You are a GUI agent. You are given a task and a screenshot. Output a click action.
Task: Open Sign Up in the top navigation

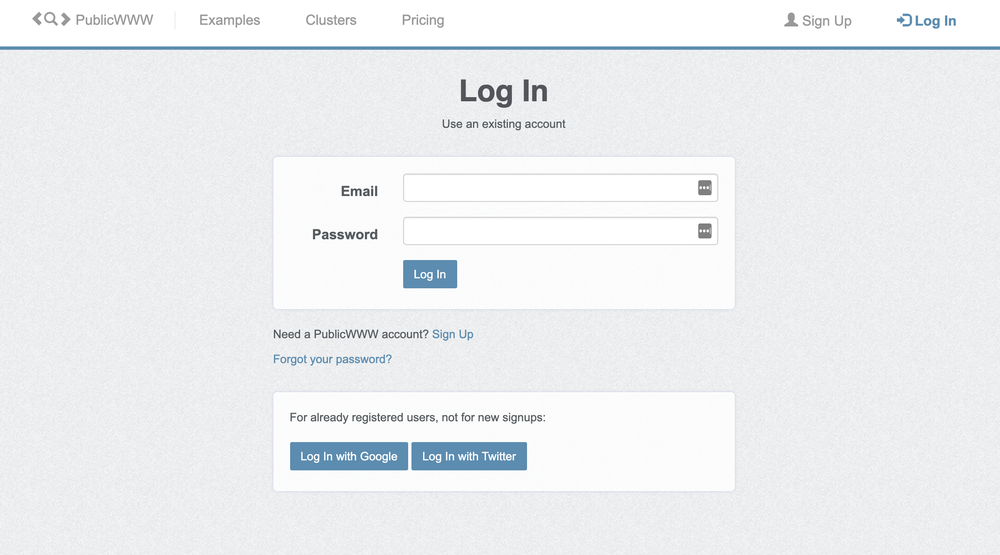tap(827, 21)
